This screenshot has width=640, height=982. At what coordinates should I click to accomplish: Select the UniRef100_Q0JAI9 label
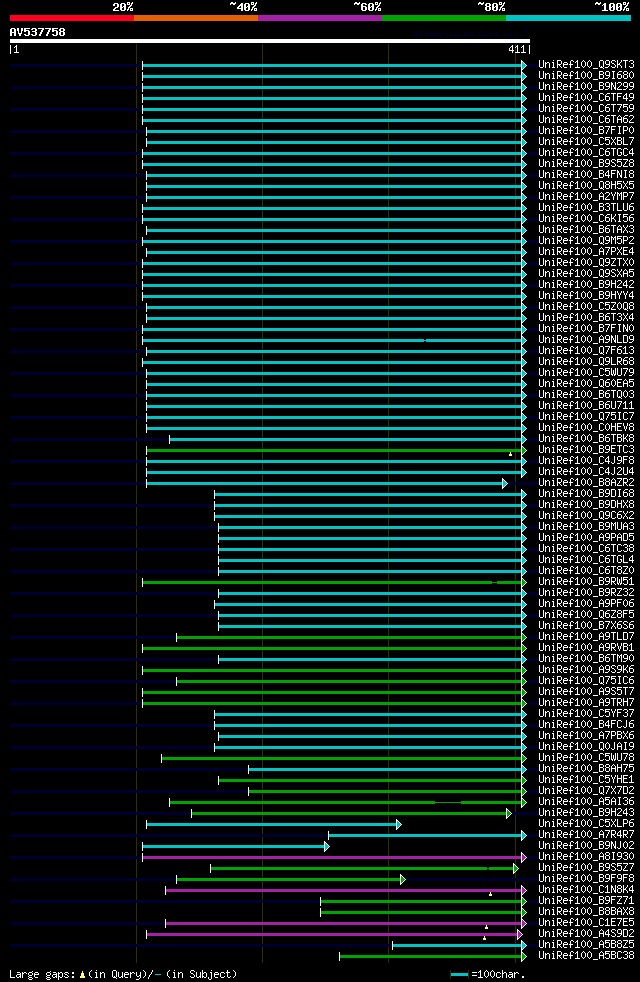pos(586,747)
